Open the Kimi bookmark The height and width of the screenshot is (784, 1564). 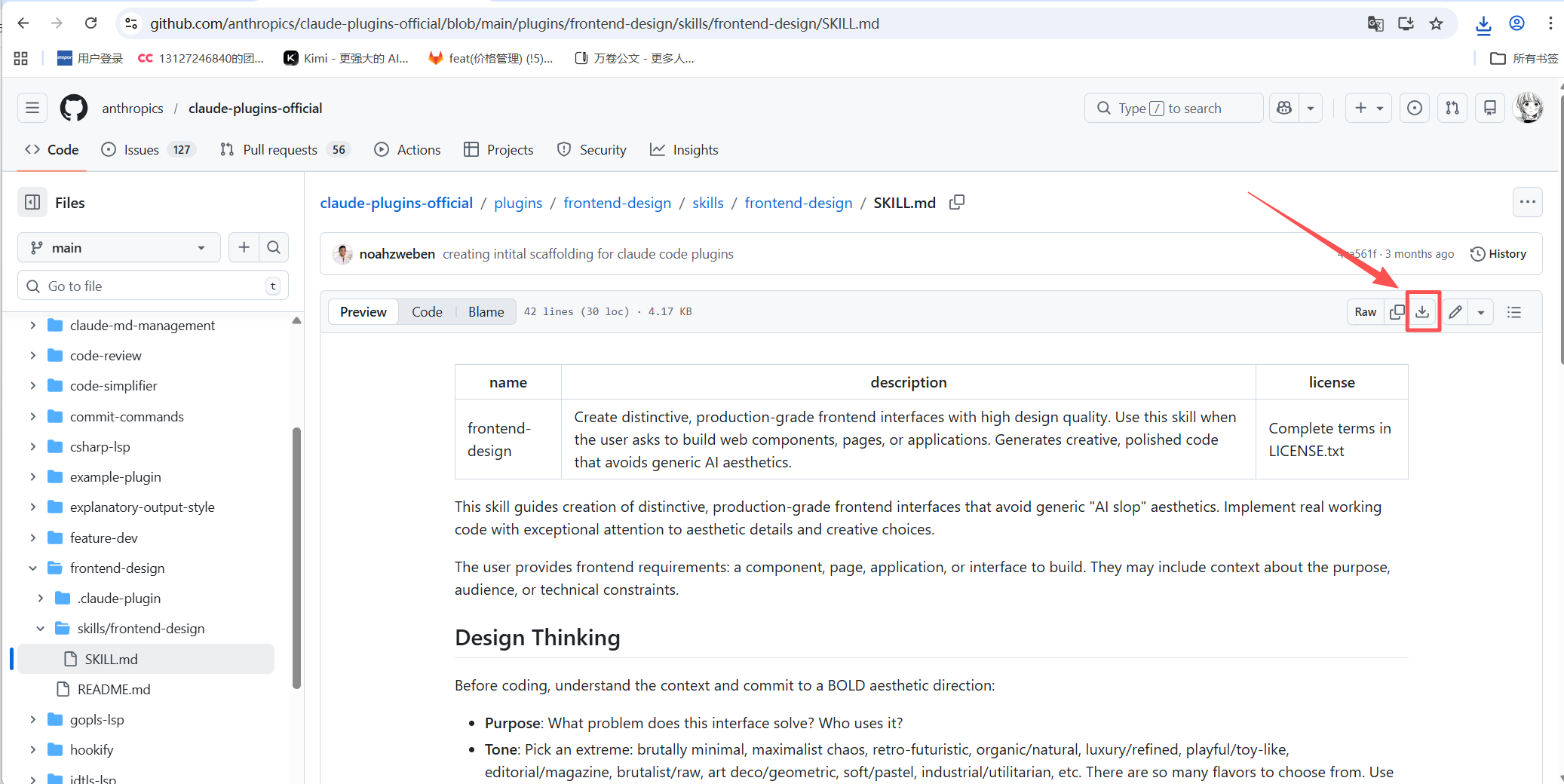(x=346, y=58)
